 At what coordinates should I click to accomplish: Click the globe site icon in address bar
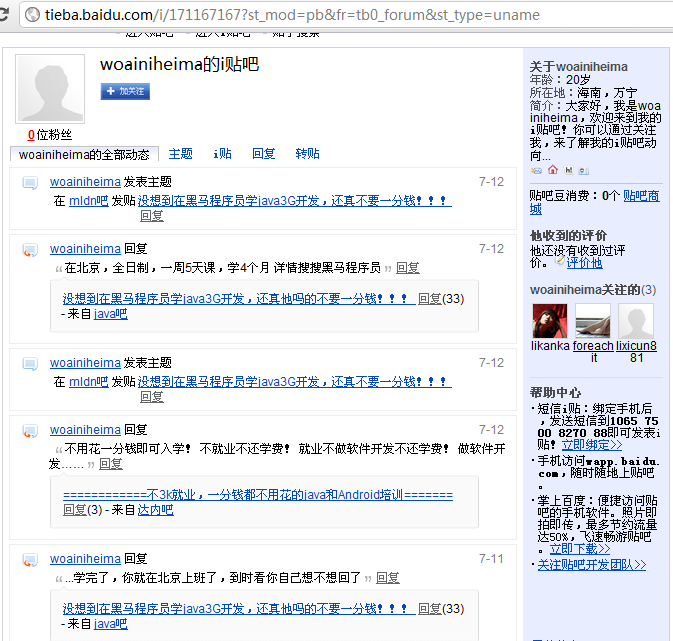[32, 15]
